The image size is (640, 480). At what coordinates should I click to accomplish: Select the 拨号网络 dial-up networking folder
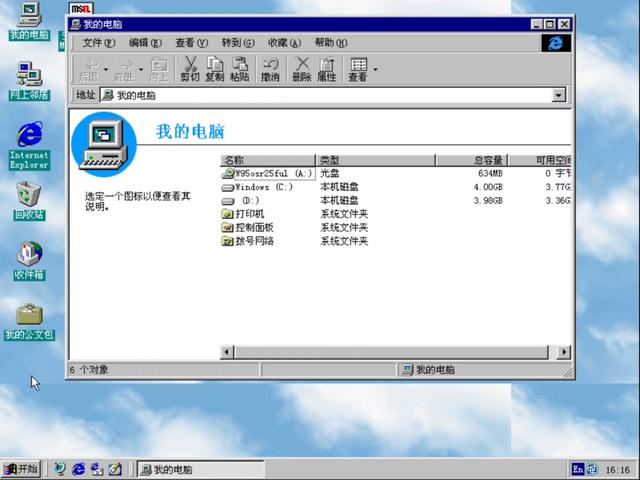point(248,241)
